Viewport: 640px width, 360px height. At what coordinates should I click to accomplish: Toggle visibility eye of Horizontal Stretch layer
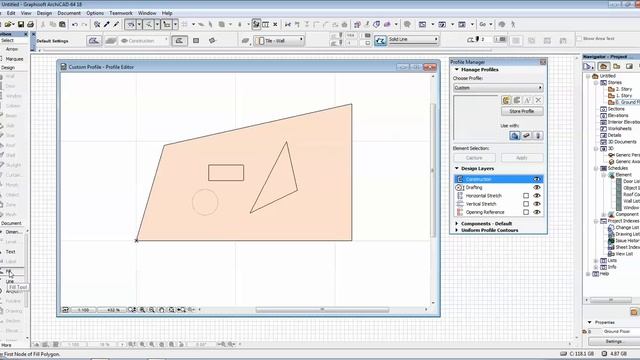(537, 196)
